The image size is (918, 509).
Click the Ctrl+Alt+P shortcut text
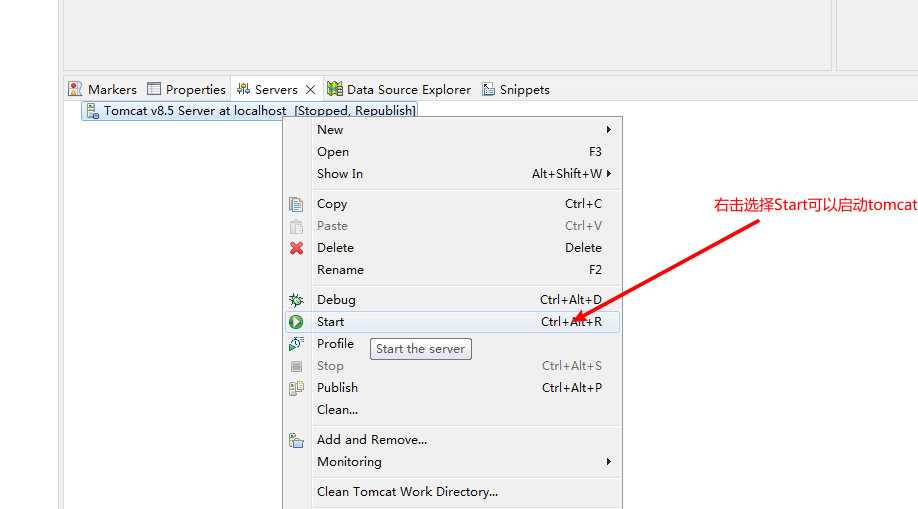(x=571, y=388)
